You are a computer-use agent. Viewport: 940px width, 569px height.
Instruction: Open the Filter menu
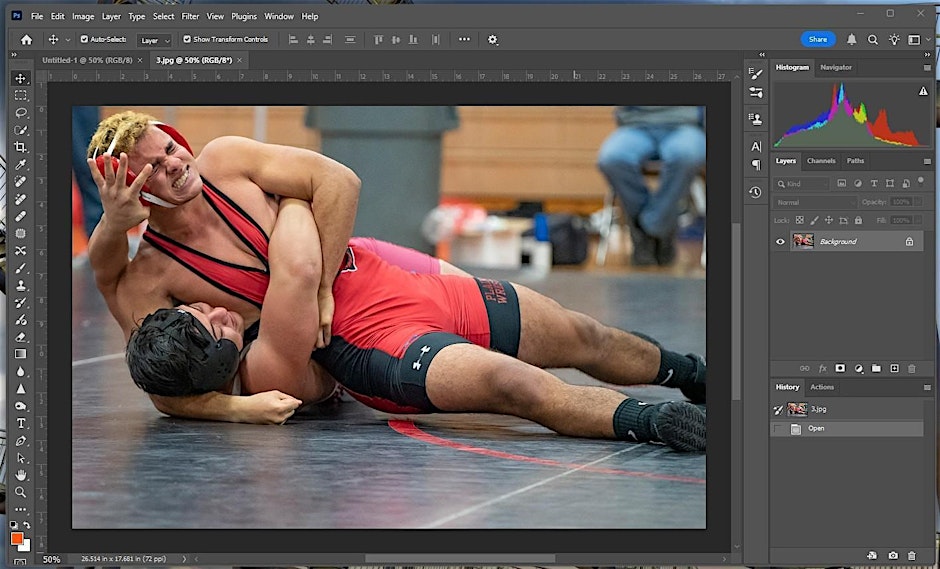coord(190,16)
